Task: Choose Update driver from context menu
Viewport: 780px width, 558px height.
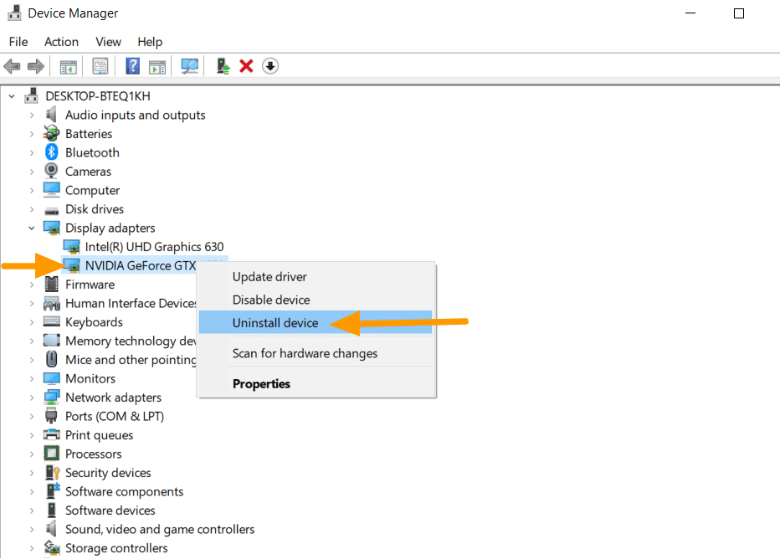Action: (x=317, y=277)
